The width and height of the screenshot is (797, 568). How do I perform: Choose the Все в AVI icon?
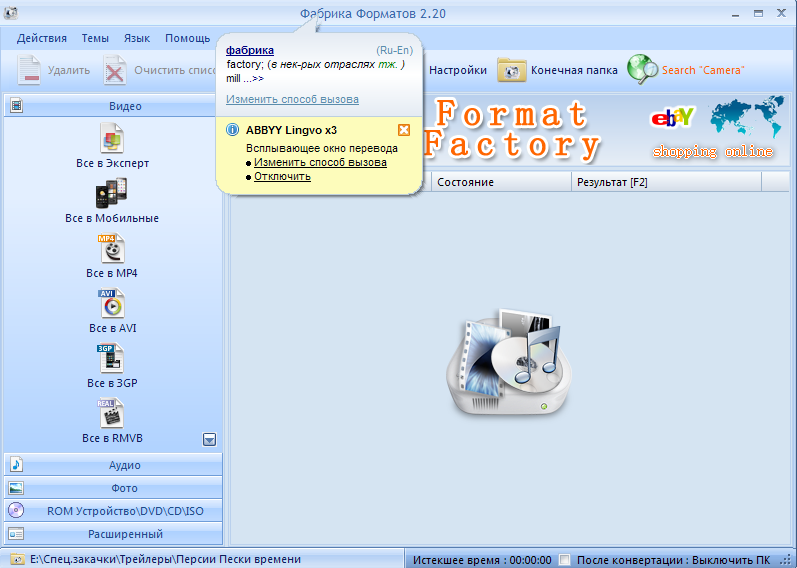tap(111, 303)
